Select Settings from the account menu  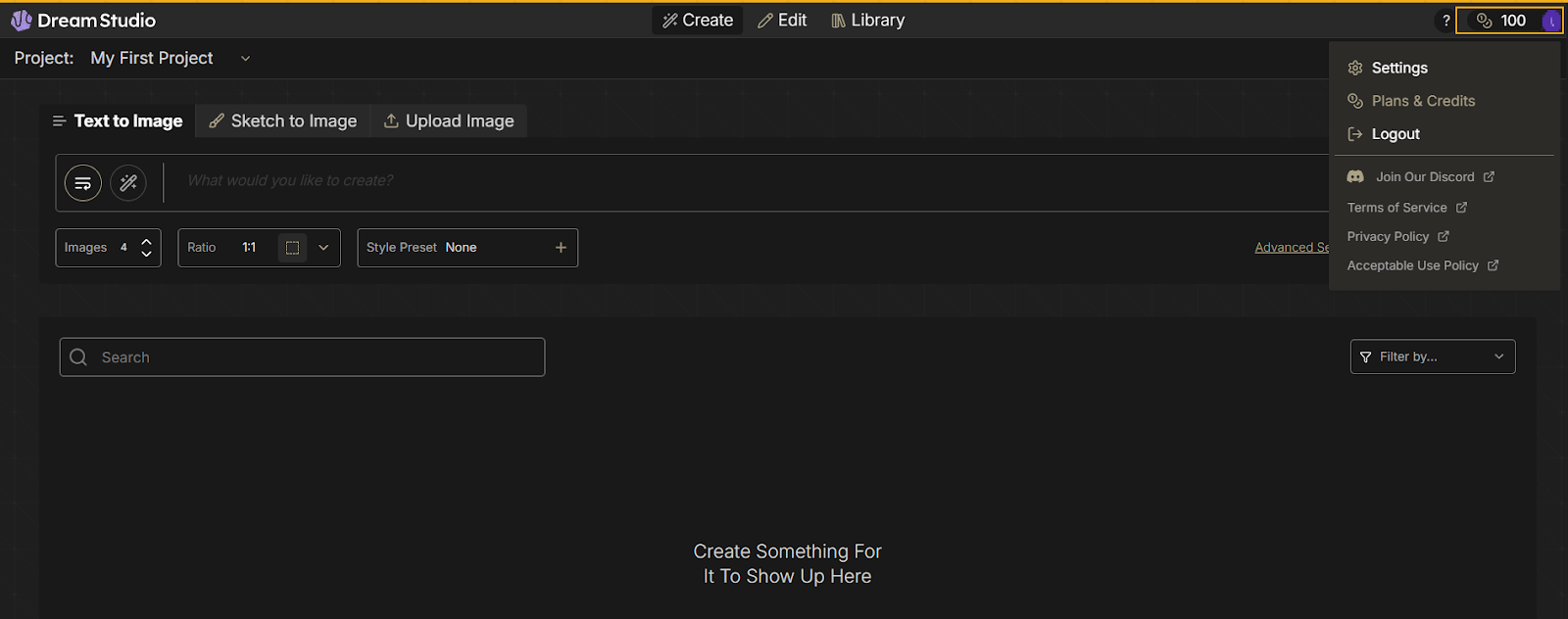[1398, 68]
